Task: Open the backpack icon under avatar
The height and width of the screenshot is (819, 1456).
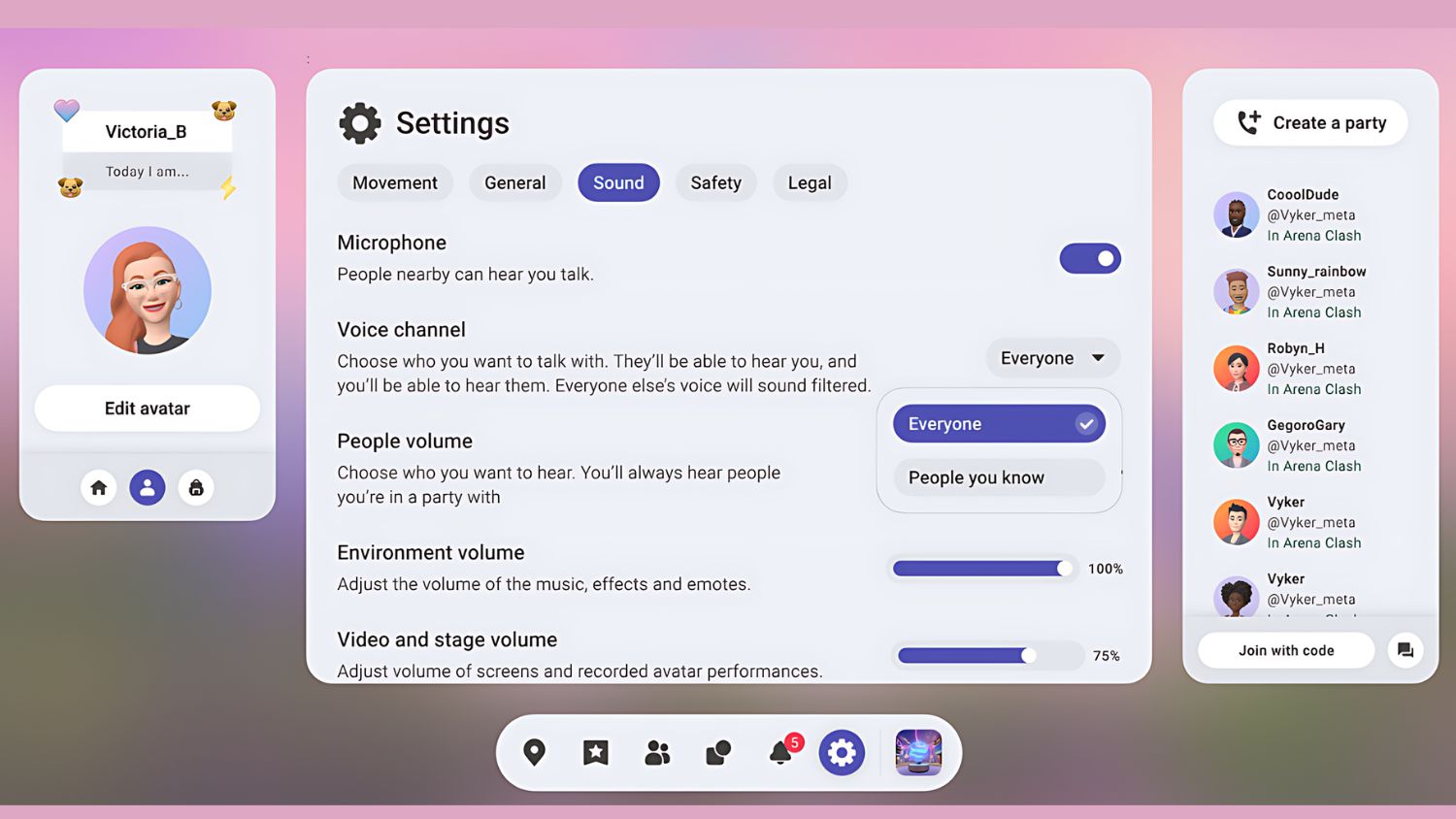Action: pos(196,487)
